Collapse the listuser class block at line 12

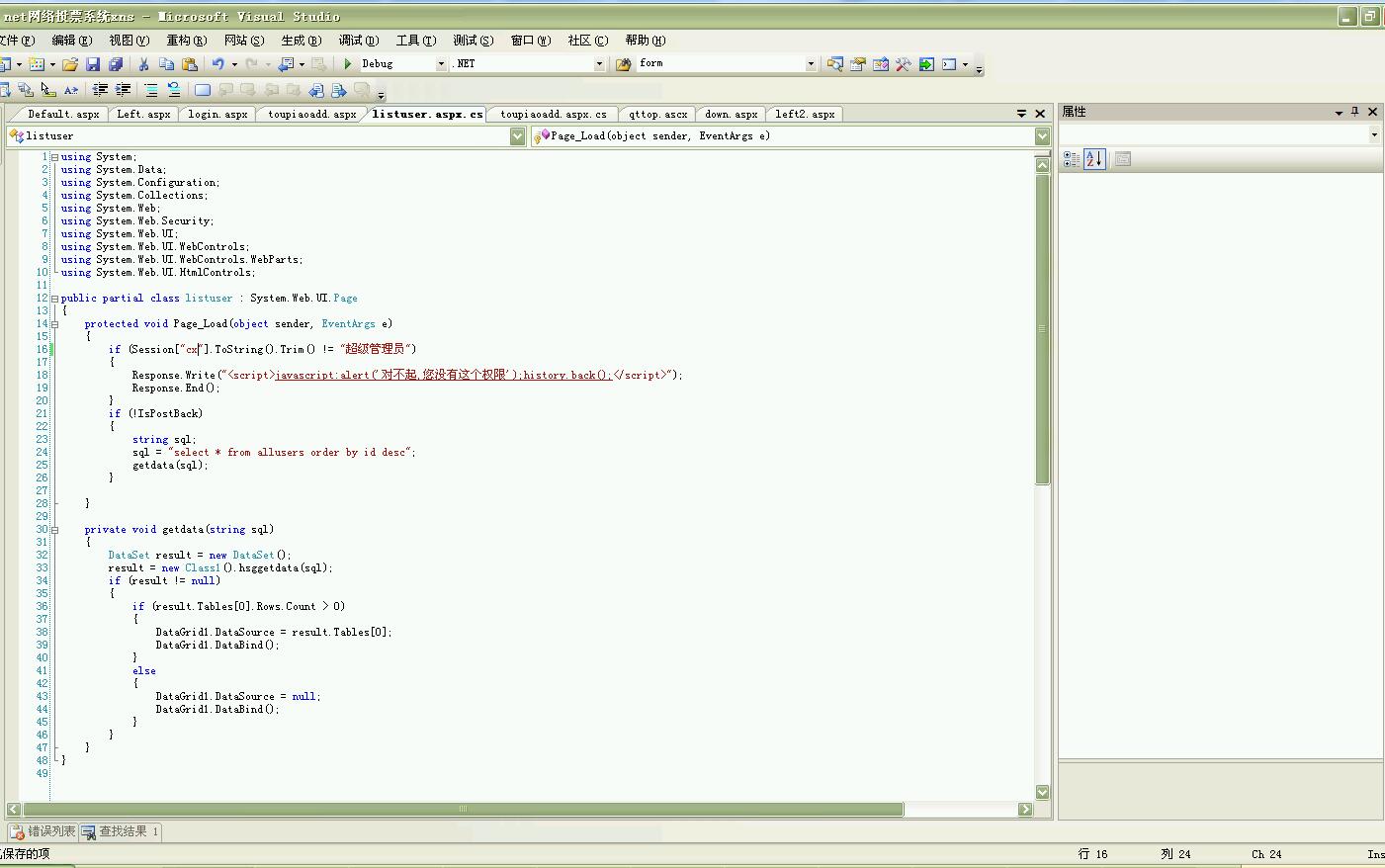[54, 298]
